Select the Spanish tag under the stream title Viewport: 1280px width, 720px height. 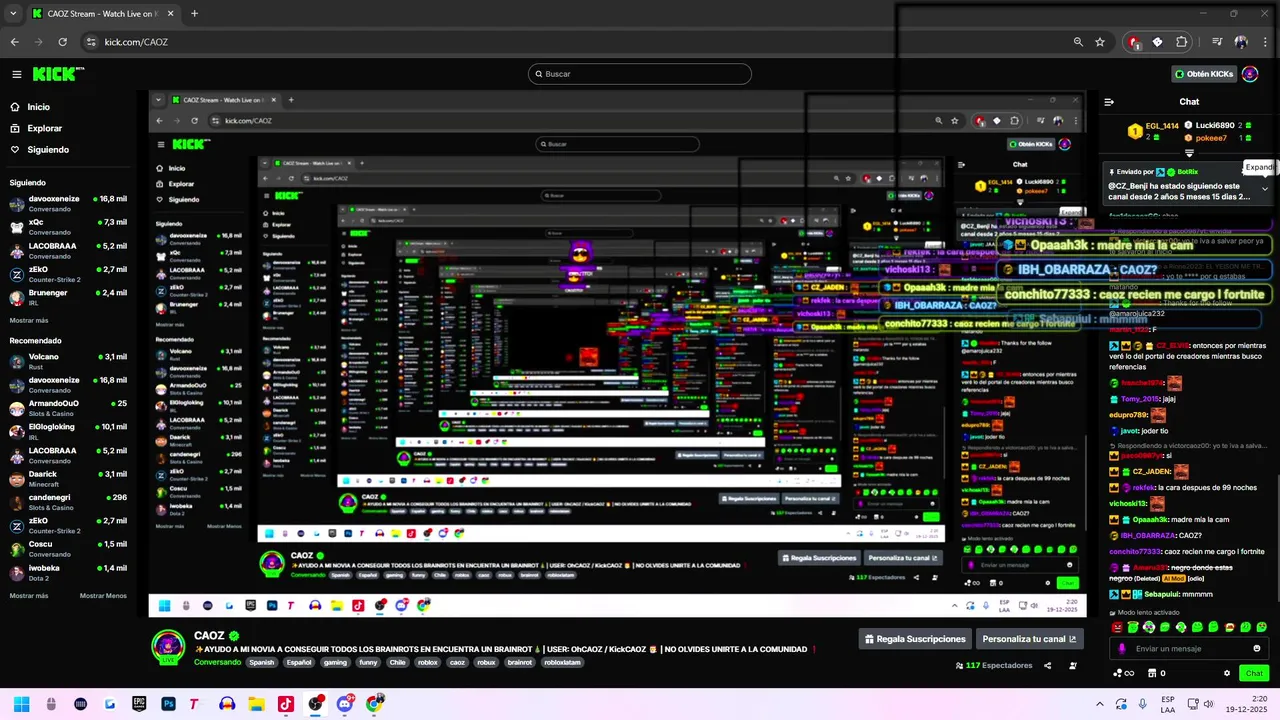(x=262, y=662)
